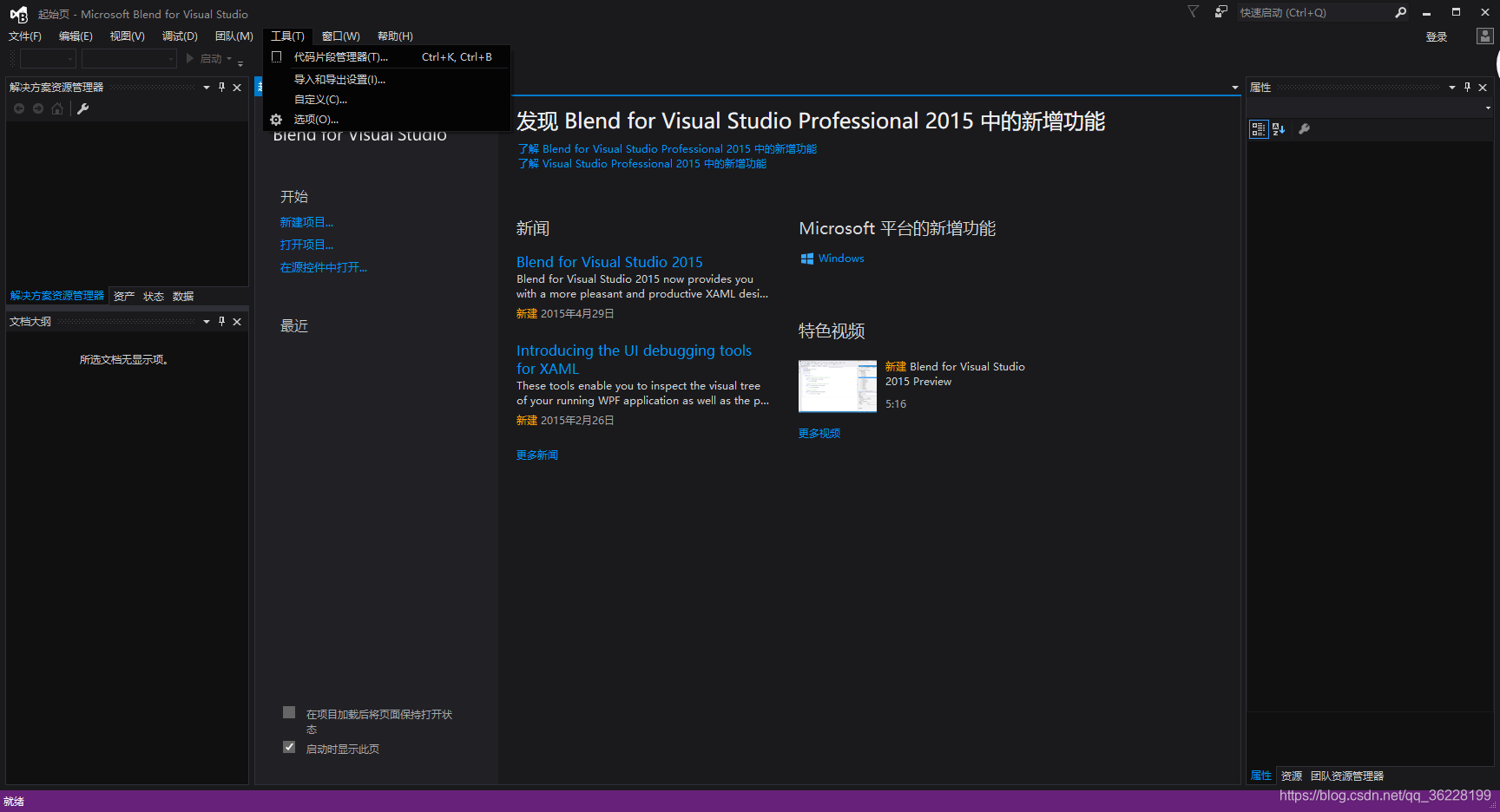Open Introducing the UI debugging tools article

coord(634,359)
